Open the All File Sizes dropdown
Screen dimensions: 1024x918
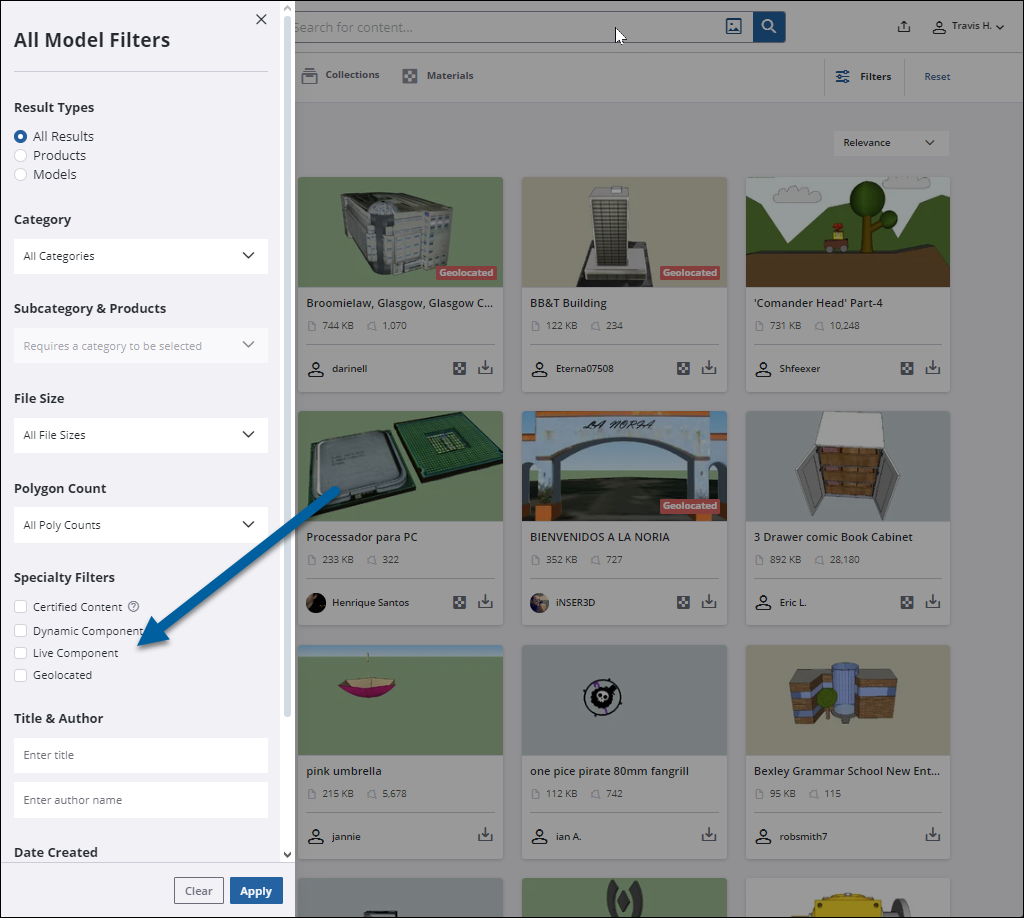click(140, 435)
